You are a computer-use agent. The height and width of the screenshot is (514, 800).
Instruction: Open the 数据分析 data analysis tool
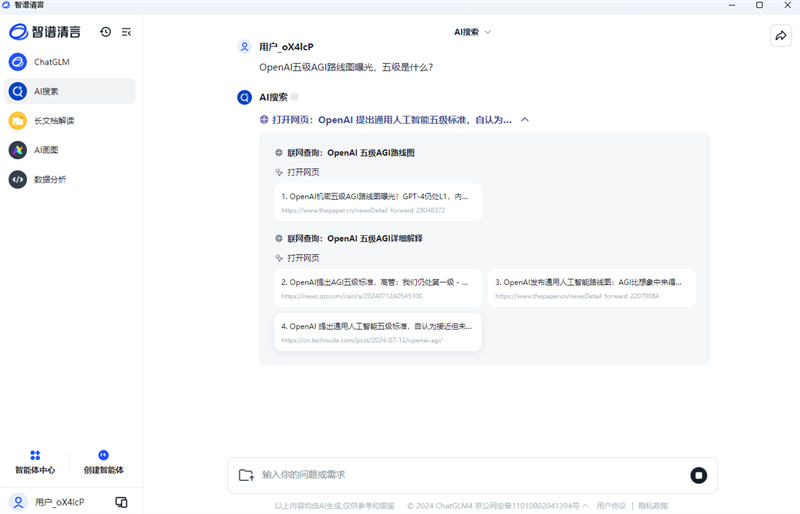[50, 180]
